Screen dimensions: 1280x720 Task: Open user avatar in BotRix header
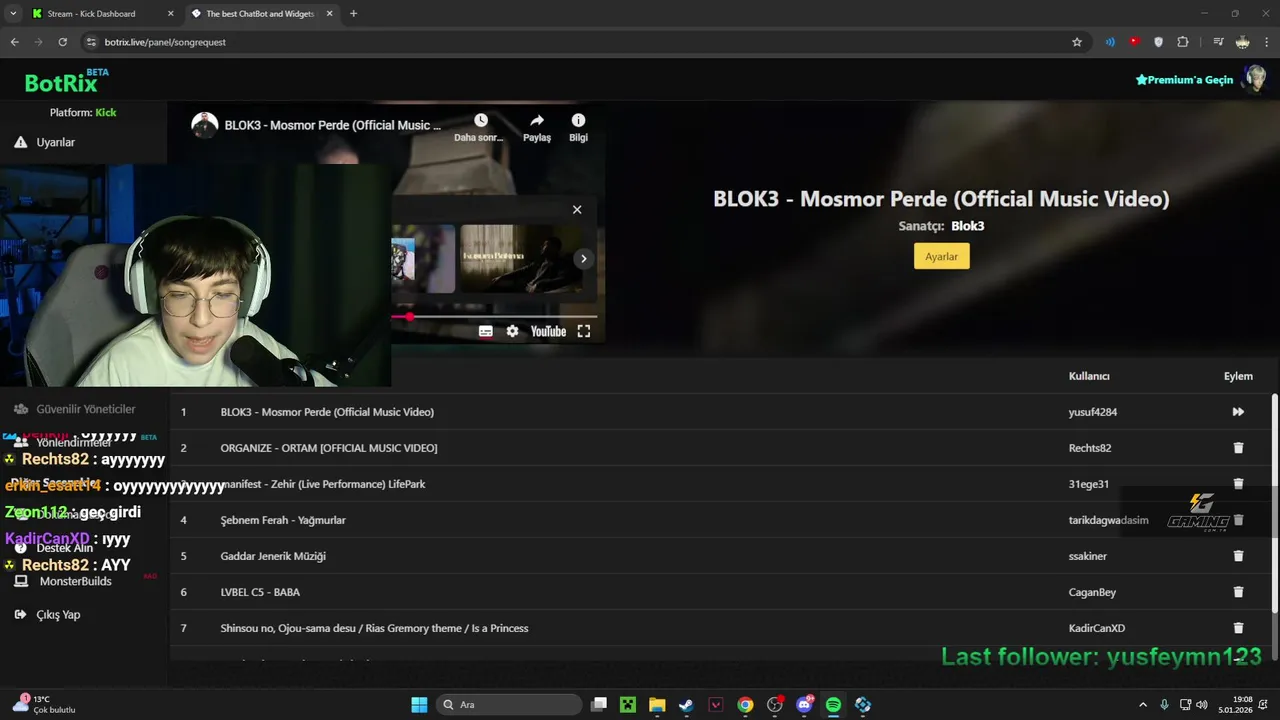tap(1254, 79)
